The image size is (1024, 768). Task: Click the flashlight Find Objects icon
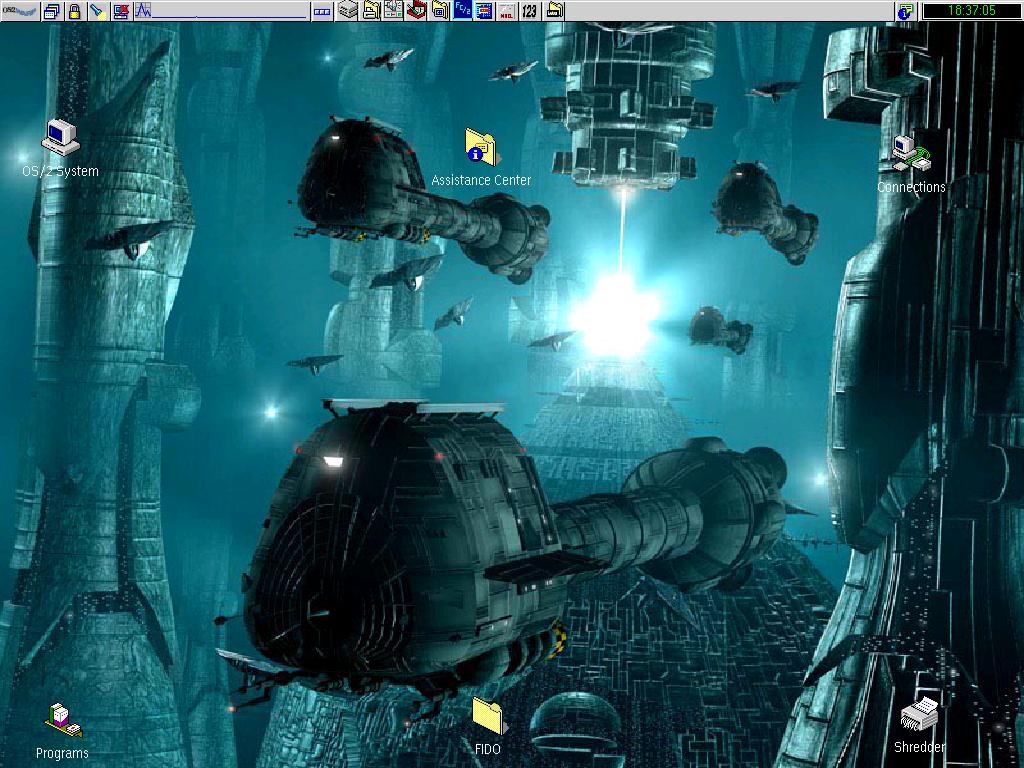tap(98, 10)
